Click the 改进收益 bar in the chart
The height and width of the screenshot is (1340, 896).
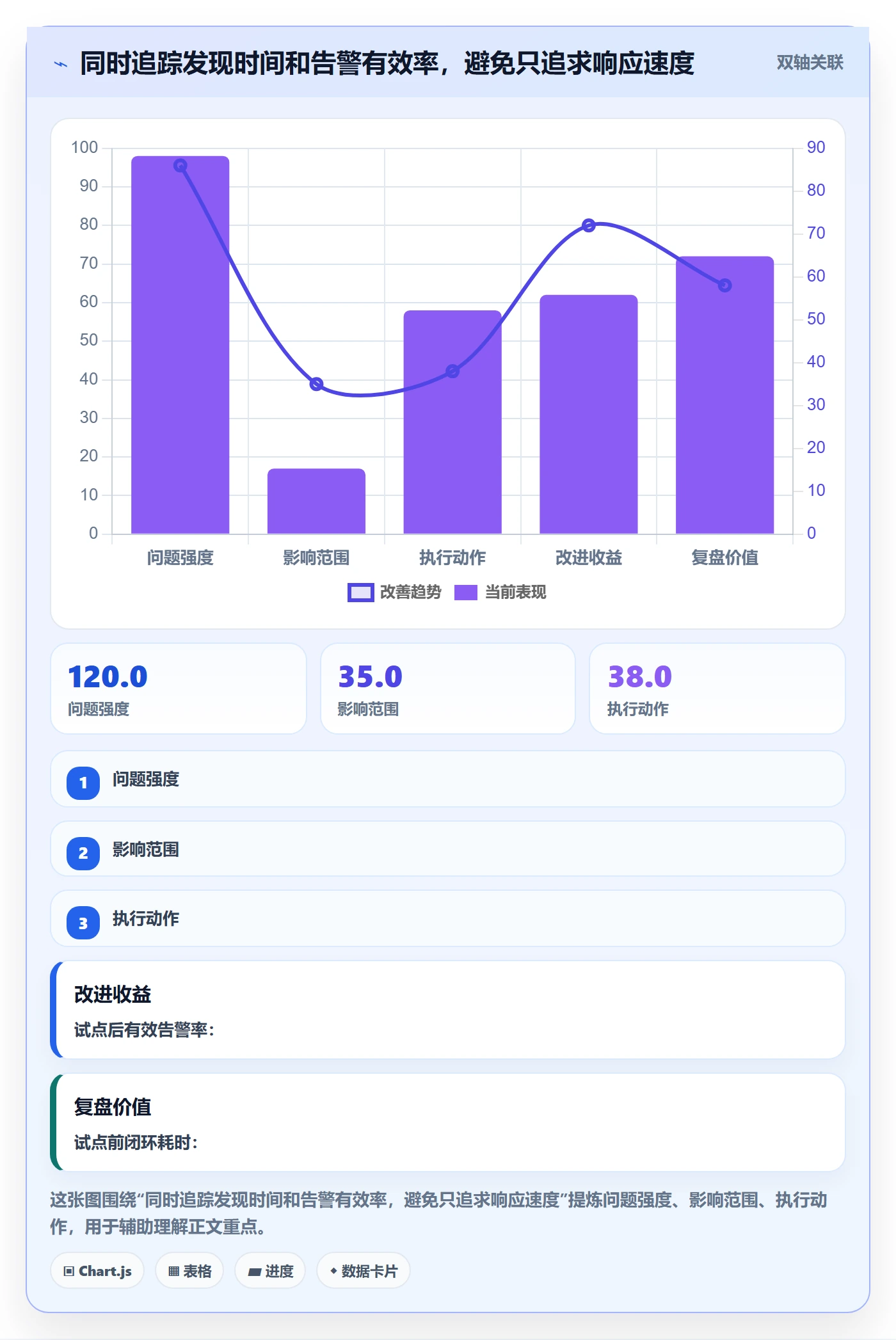click(589, 415)
